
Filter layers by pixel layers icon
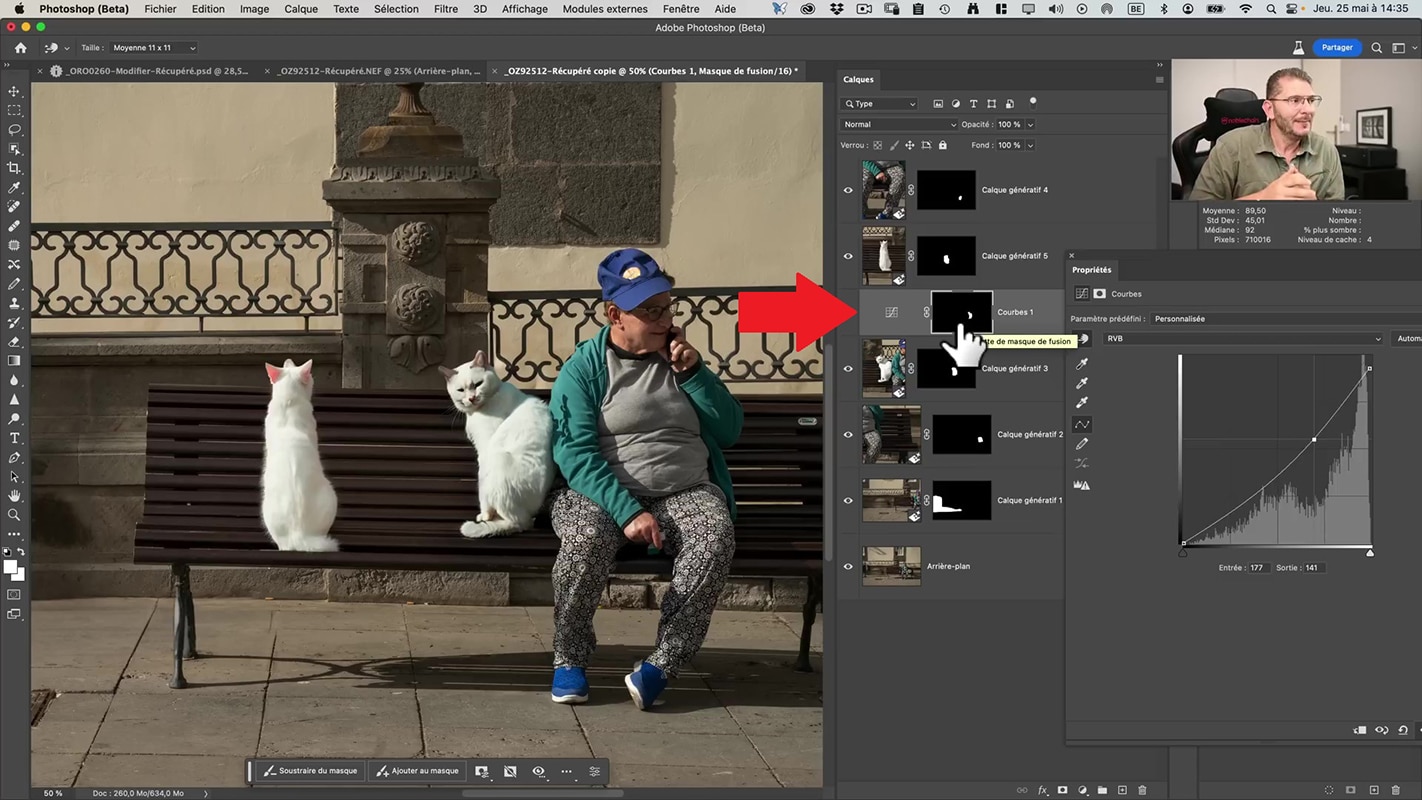pyautogui.click(x=938, y=104)
